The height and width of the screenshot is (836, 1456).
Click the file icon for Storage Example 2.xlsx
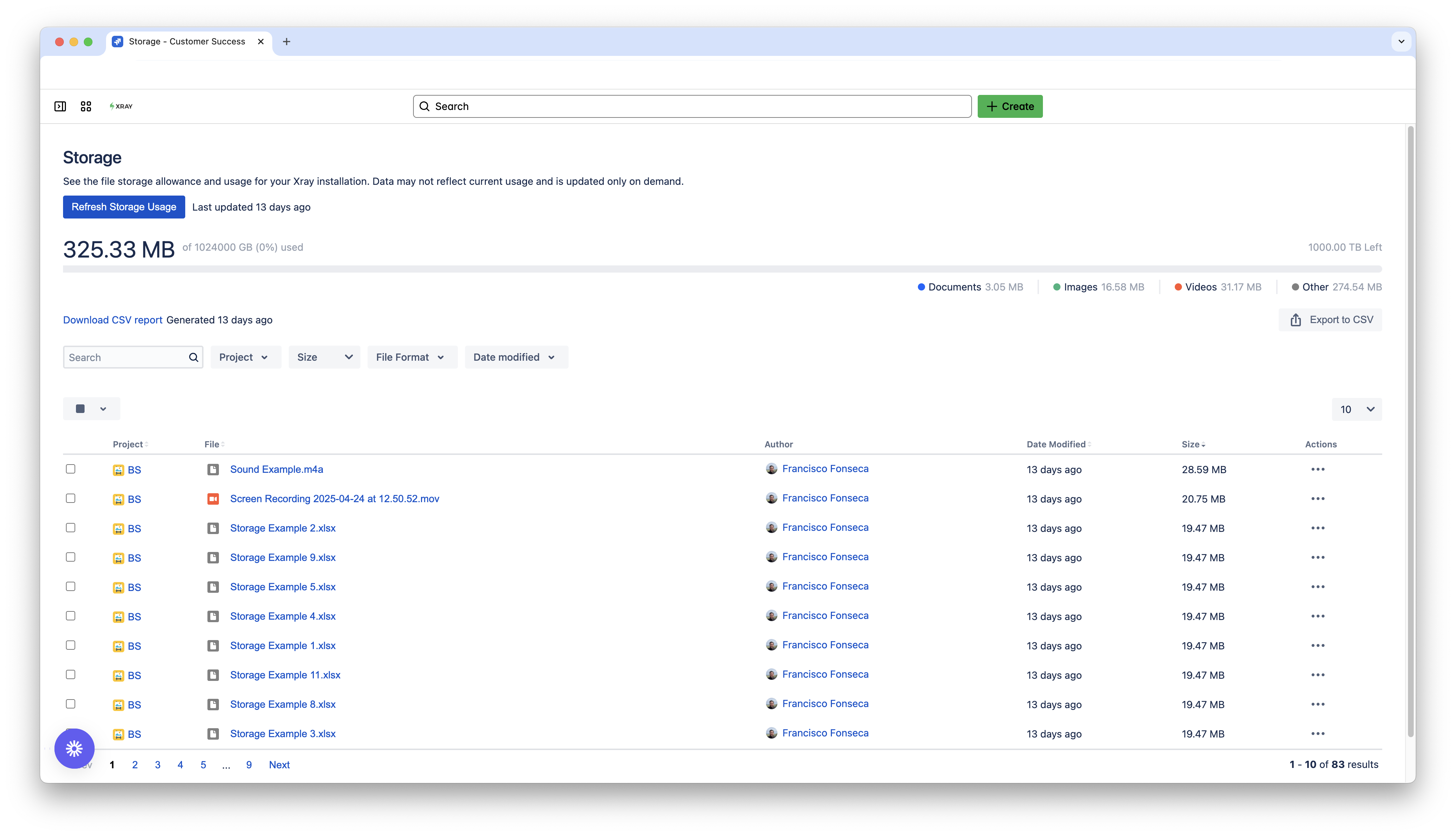point(213,528)
